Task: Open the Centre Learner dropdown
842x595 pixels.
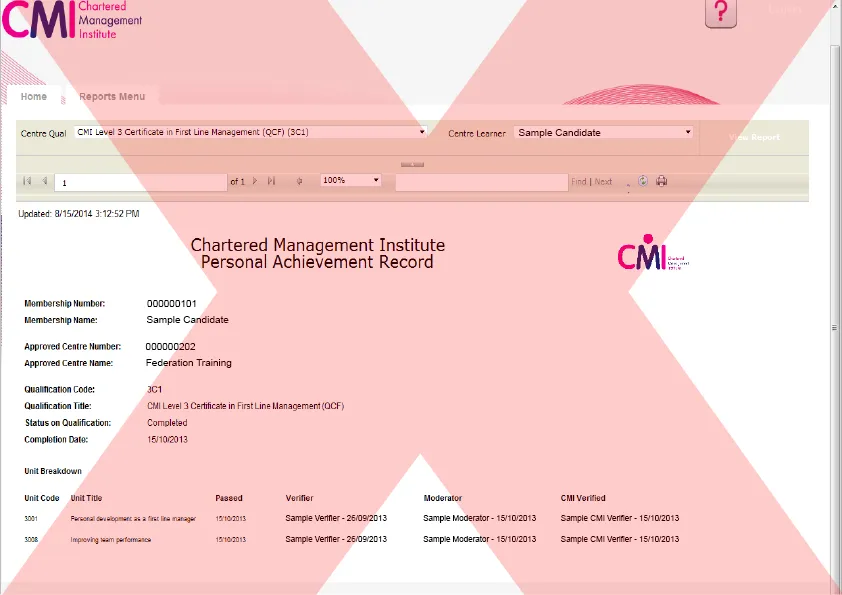Action: point(603,133)
